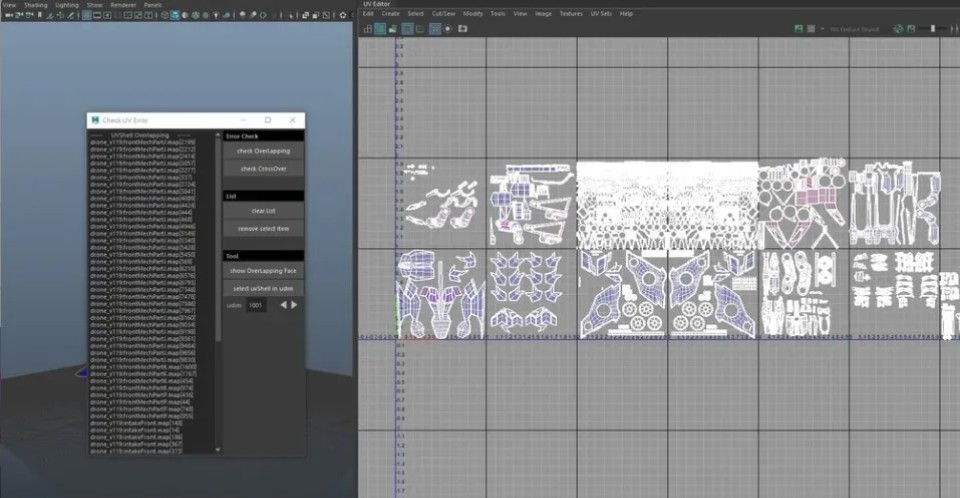Enable wireframe display in the viewport toolbar
The width and height of the screenshot is (960, 498).
tap(162, 16)
